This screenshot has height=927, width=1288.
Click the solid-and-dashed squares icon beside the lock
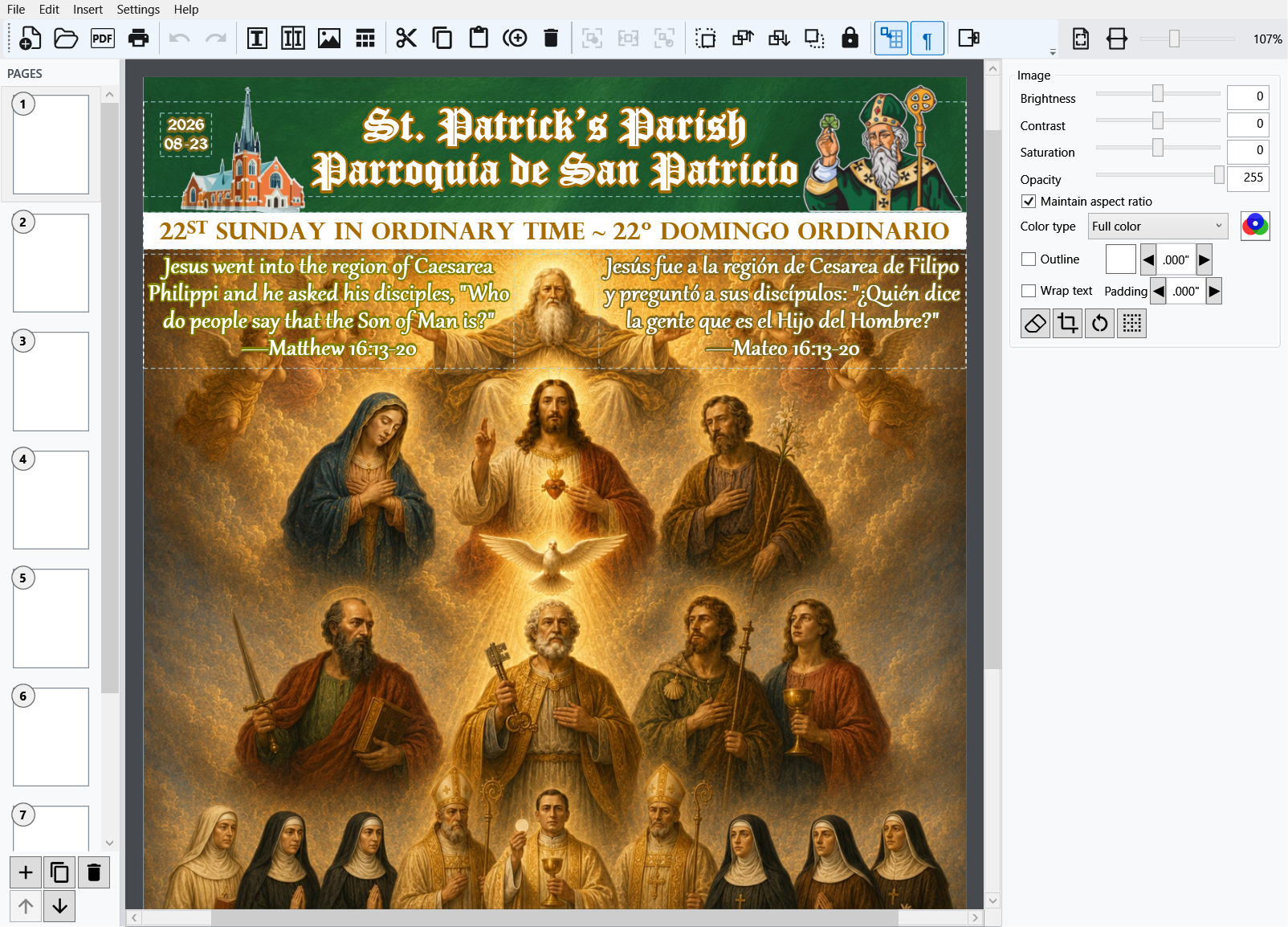click(814, 38)
